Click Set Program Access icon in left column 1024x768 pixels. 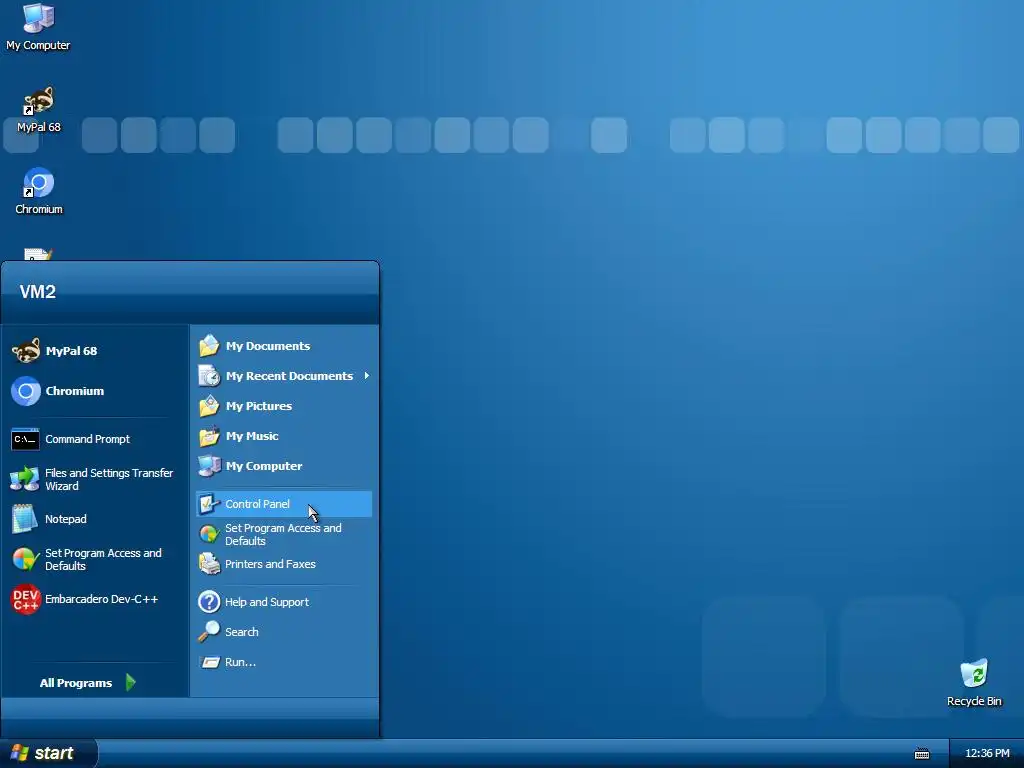pyautogui.click(x=25, y=560)
